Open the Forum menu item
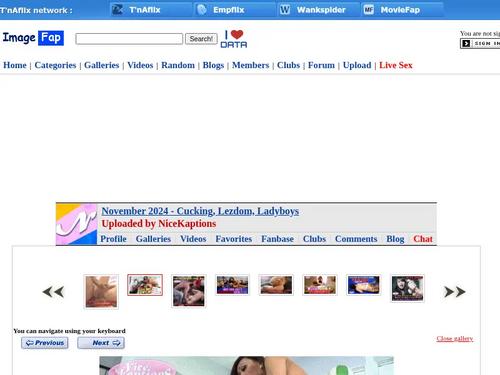The height and width of the screenshot is (375, 500). tap(321, 65)
